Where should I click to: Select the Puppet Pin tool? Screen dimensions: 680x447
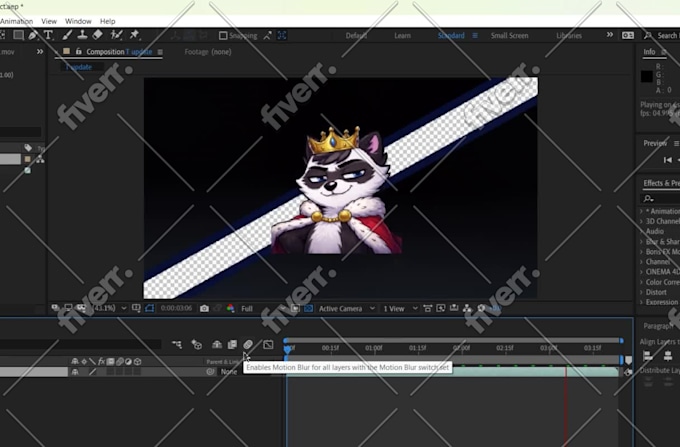pos(134,35)
